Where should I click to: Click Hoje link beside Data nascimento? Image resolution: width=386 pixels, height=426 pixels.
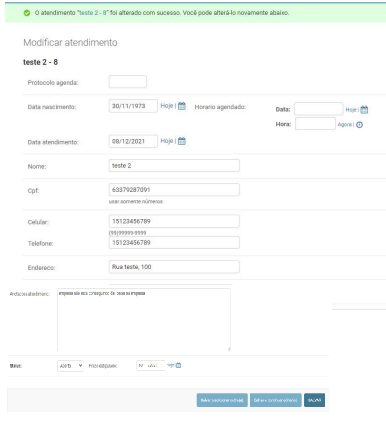coord(167,106)
